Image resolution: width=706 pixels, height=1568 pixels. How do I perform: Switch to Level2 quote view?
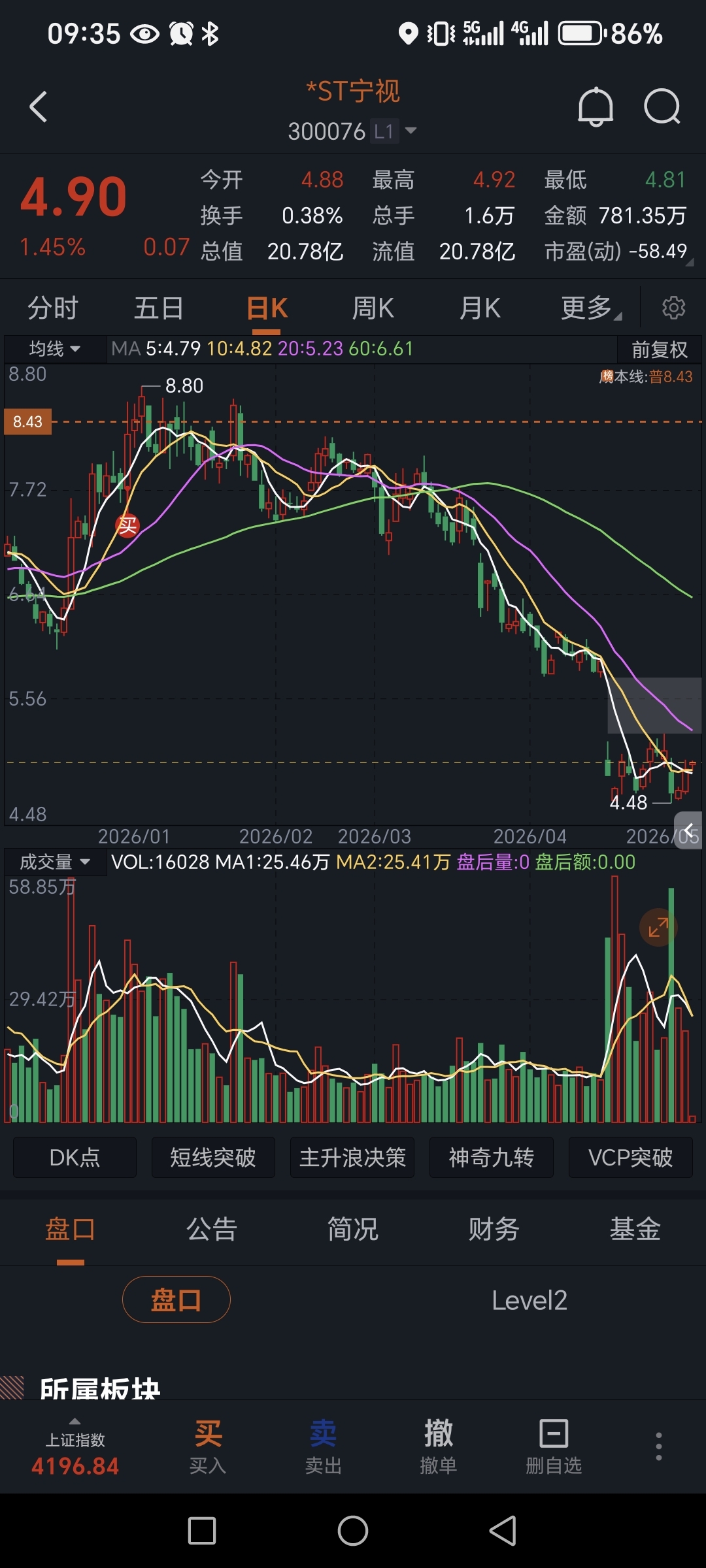click(x=529, y=1300)
